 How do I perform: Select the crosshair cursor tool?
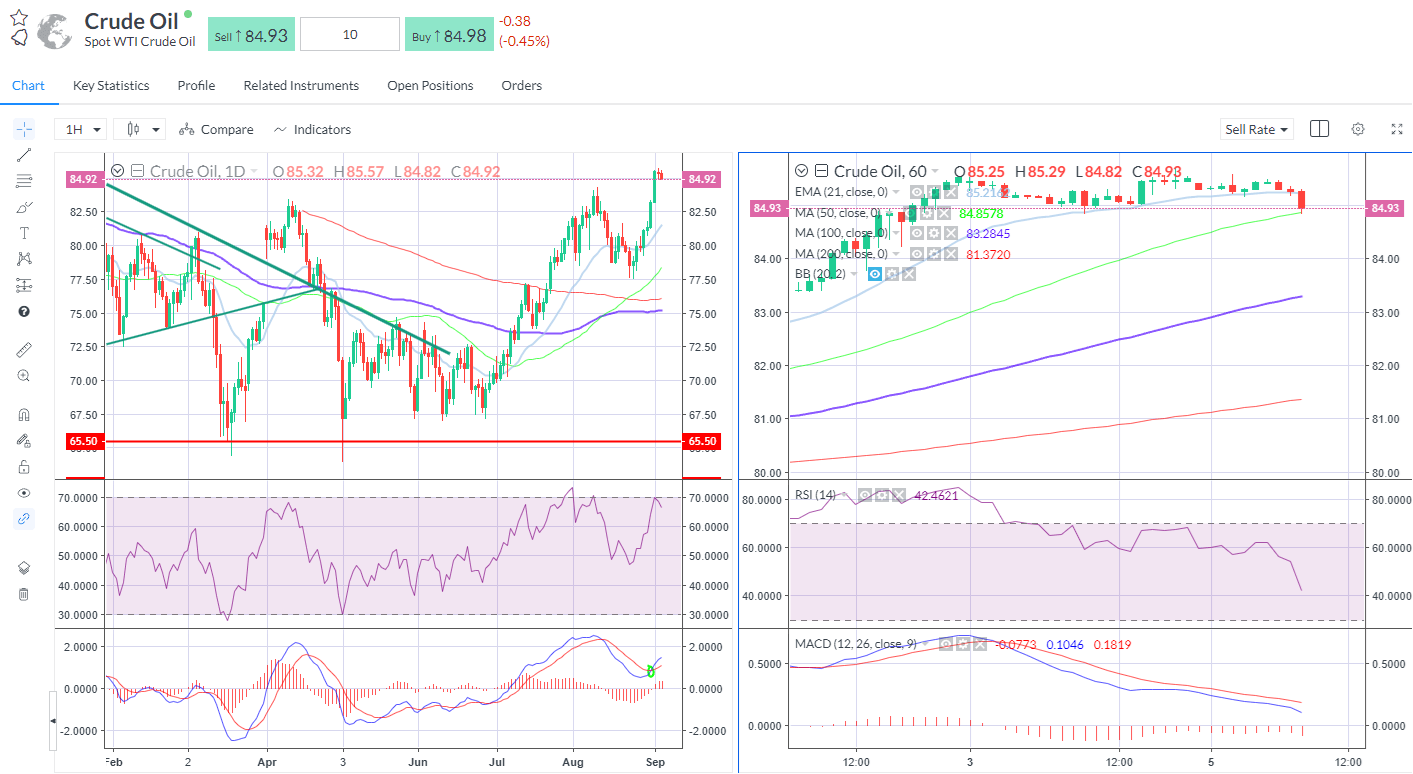coord(24,128)
